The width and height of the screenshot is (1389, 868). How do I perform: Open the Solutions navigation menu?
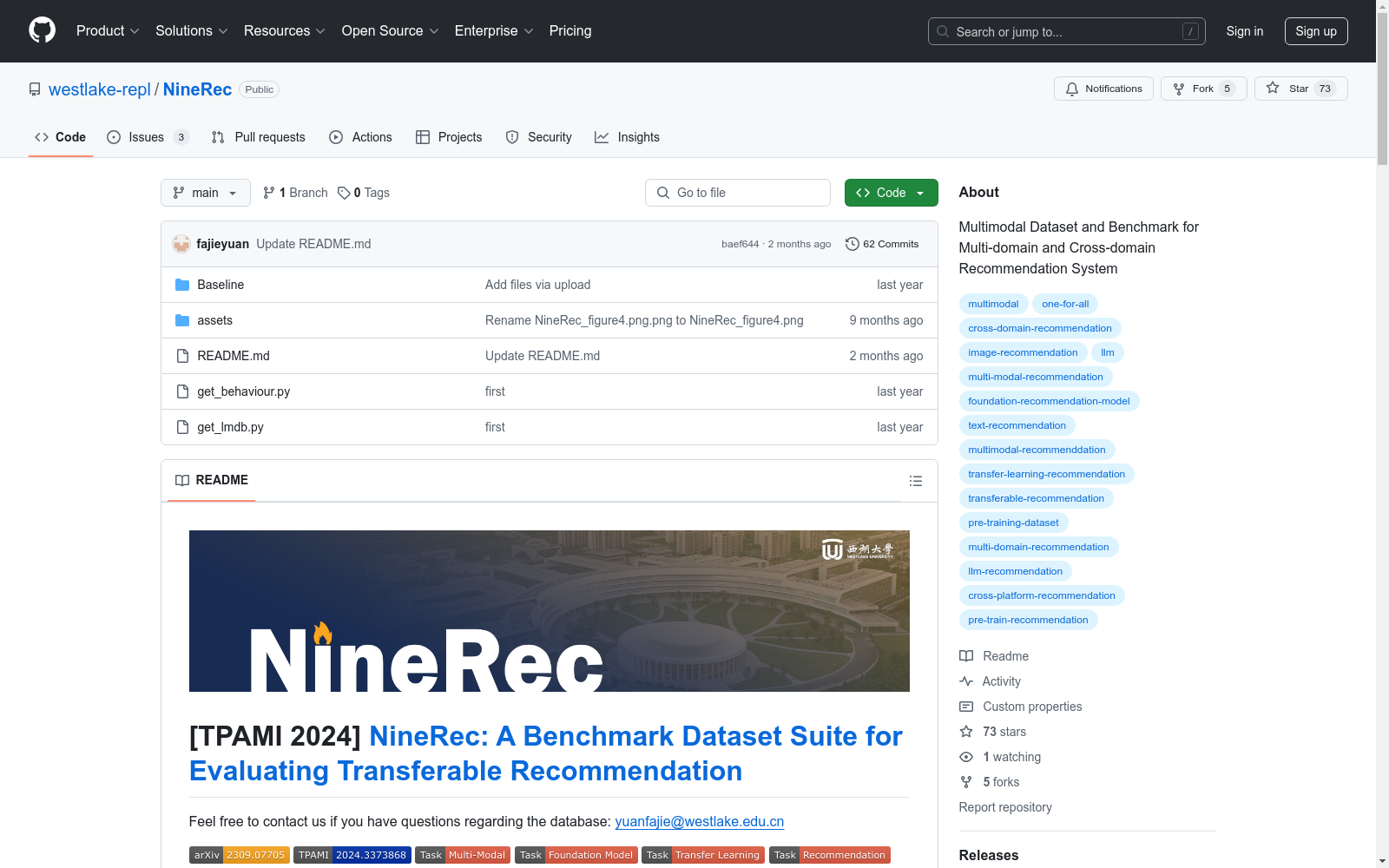click(x=191, y=30)
